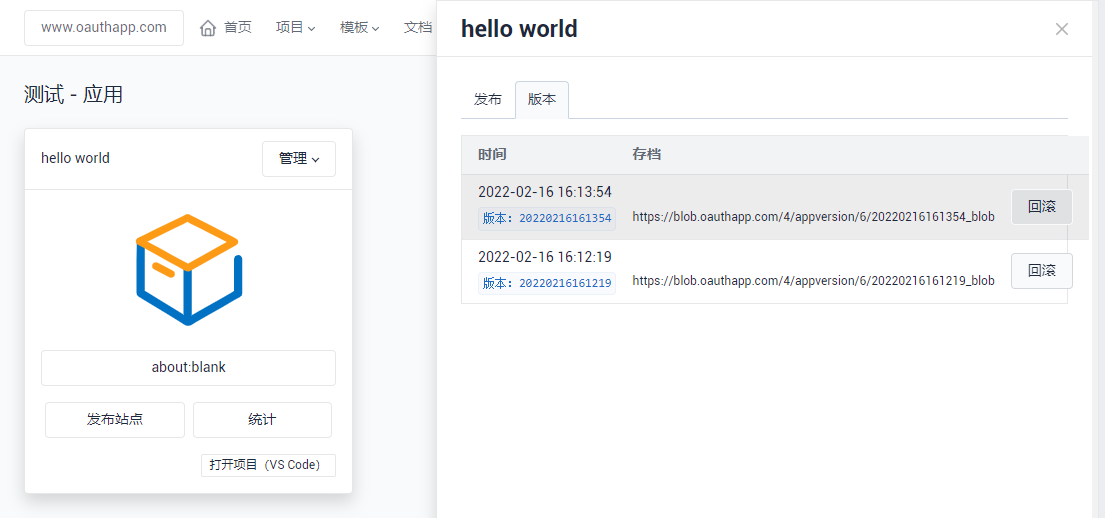The width and height of the screenshot is (1105, 518).
Task: Click version tag 20220216161219
Action: (x=546, y=283)
